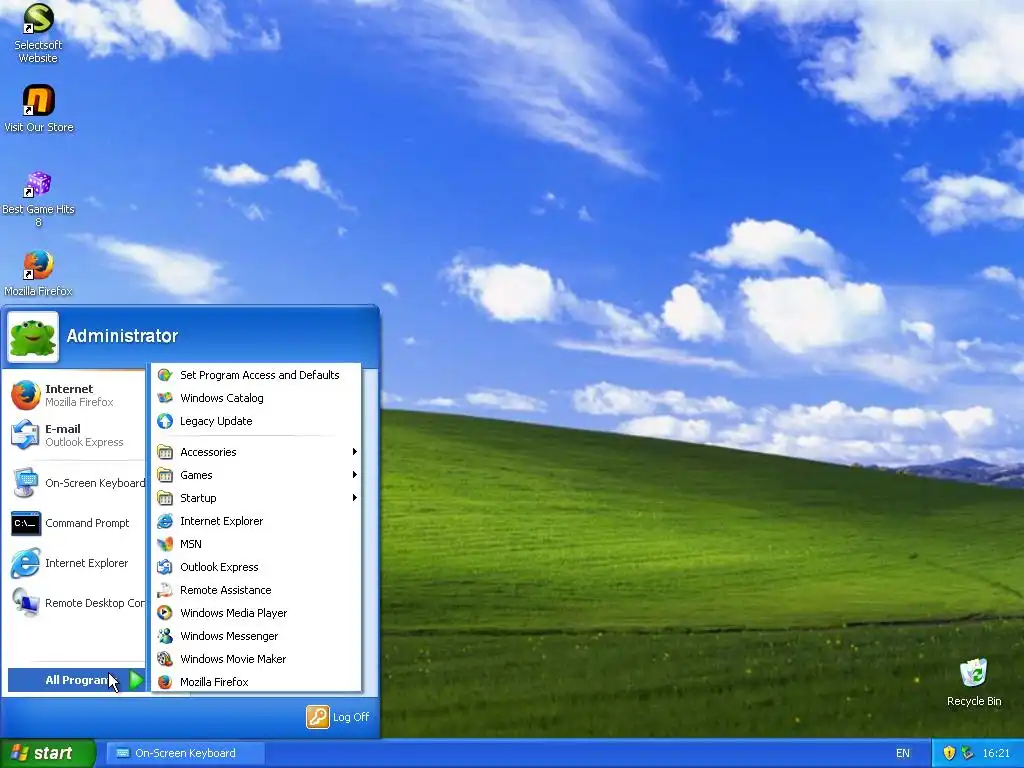
Task: Click the green All Programs arrow
Action: (136, 680)
